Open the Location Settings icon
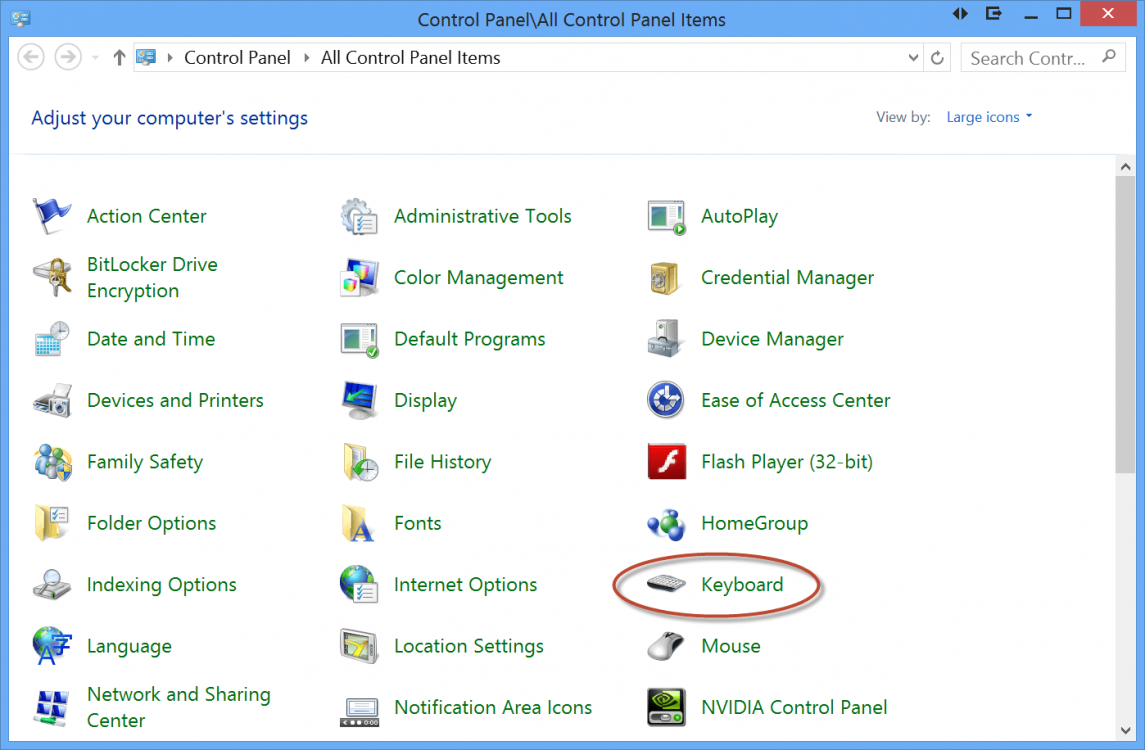This screenshot has height=750, width=1145. coord(359,646)
